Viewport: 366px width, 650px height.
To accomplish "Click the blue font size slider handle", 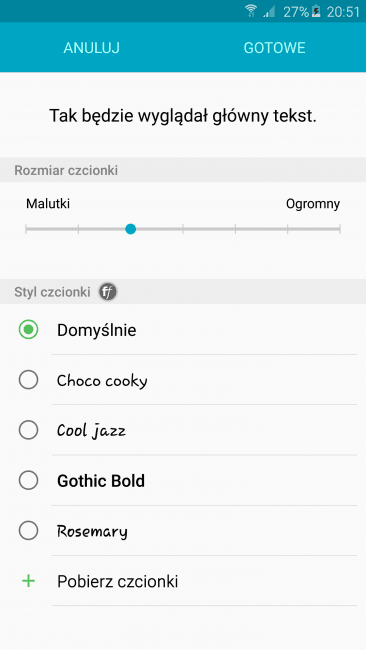I will (131, 229).
